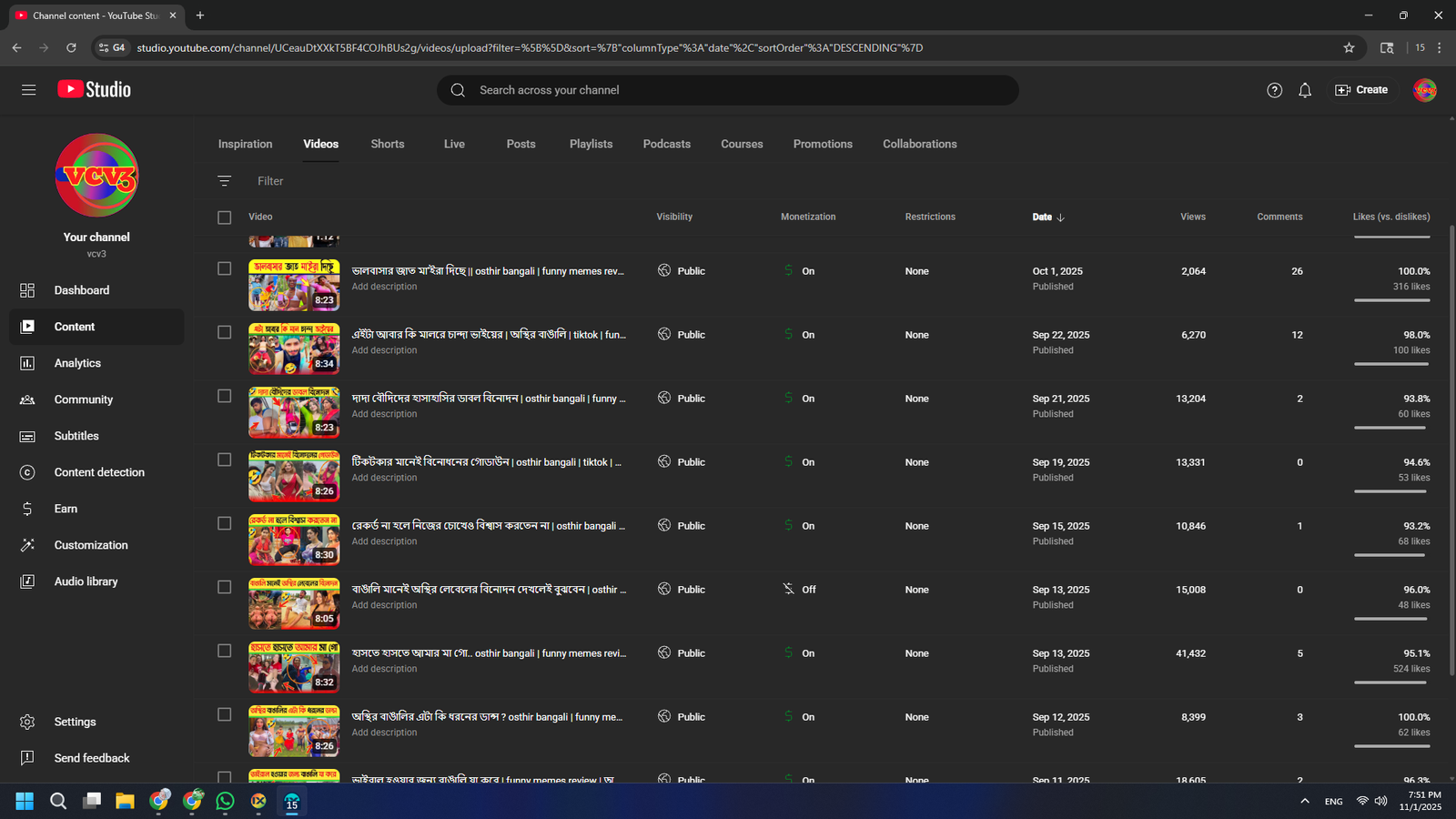The width and height of the screenshot is (1456, 819).
Task: Tick checkbox for Sep 22, 2025 video
Action: 225,332
